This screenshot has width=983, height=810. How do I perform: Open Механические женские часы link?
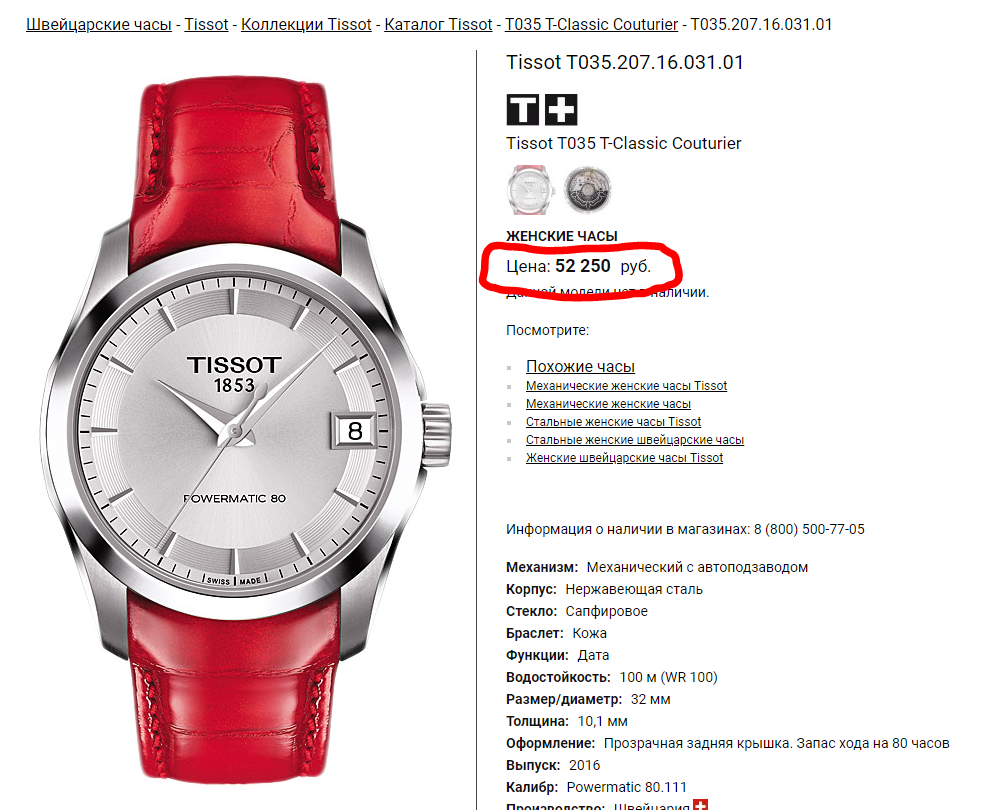pyautogui.click(x=608, y=404)
